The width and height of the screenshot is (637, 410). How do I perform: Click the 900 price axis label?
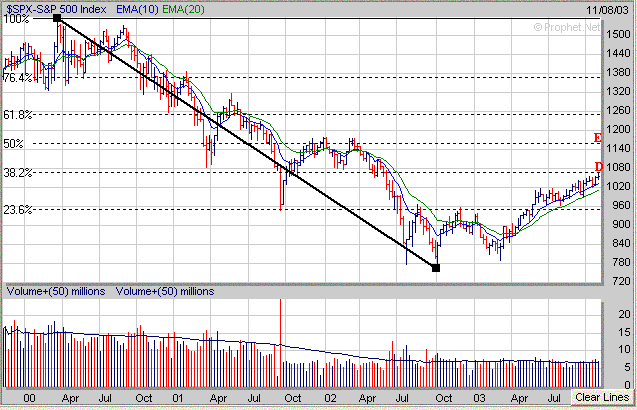(x=621, y=224)
